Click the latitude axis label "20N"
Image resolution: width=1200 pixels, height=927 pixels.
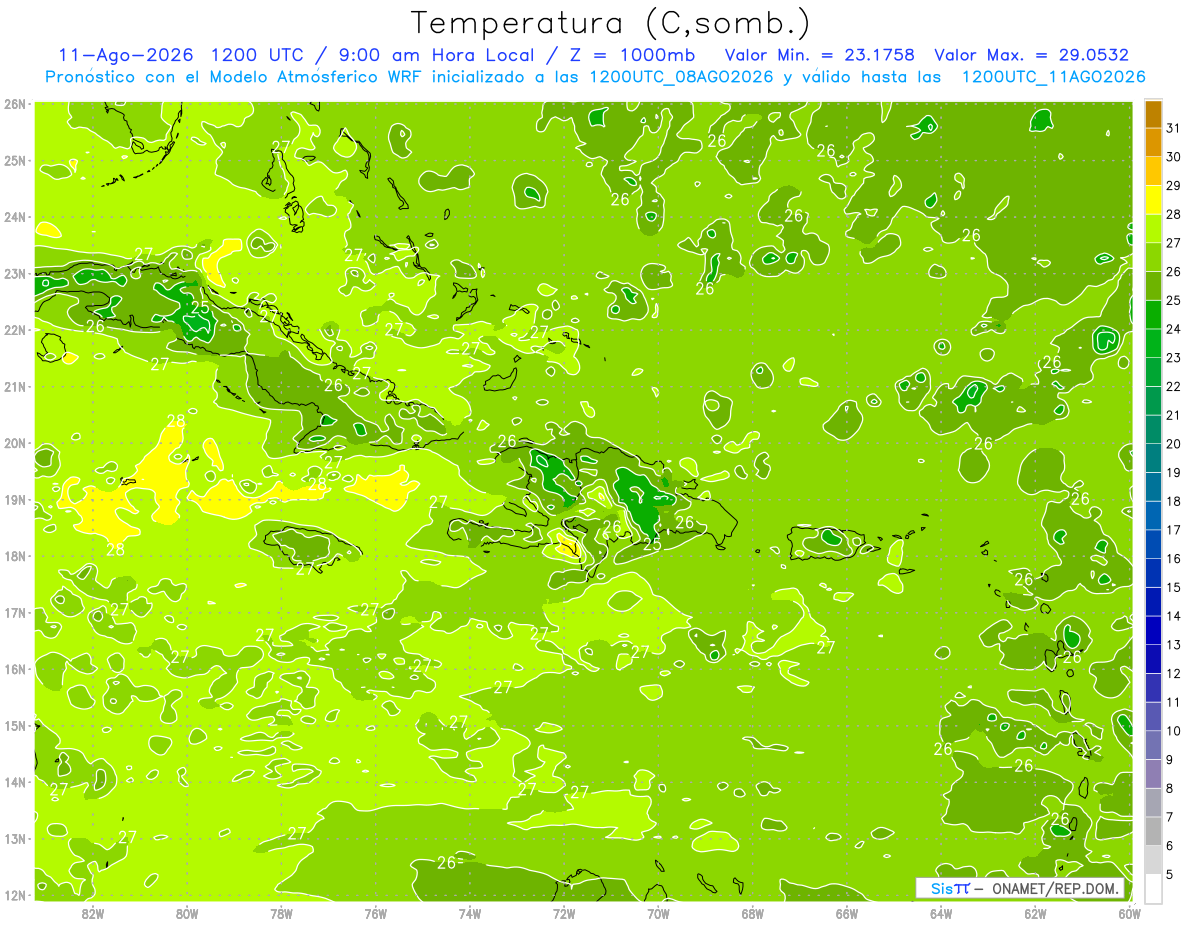point(14,443)
